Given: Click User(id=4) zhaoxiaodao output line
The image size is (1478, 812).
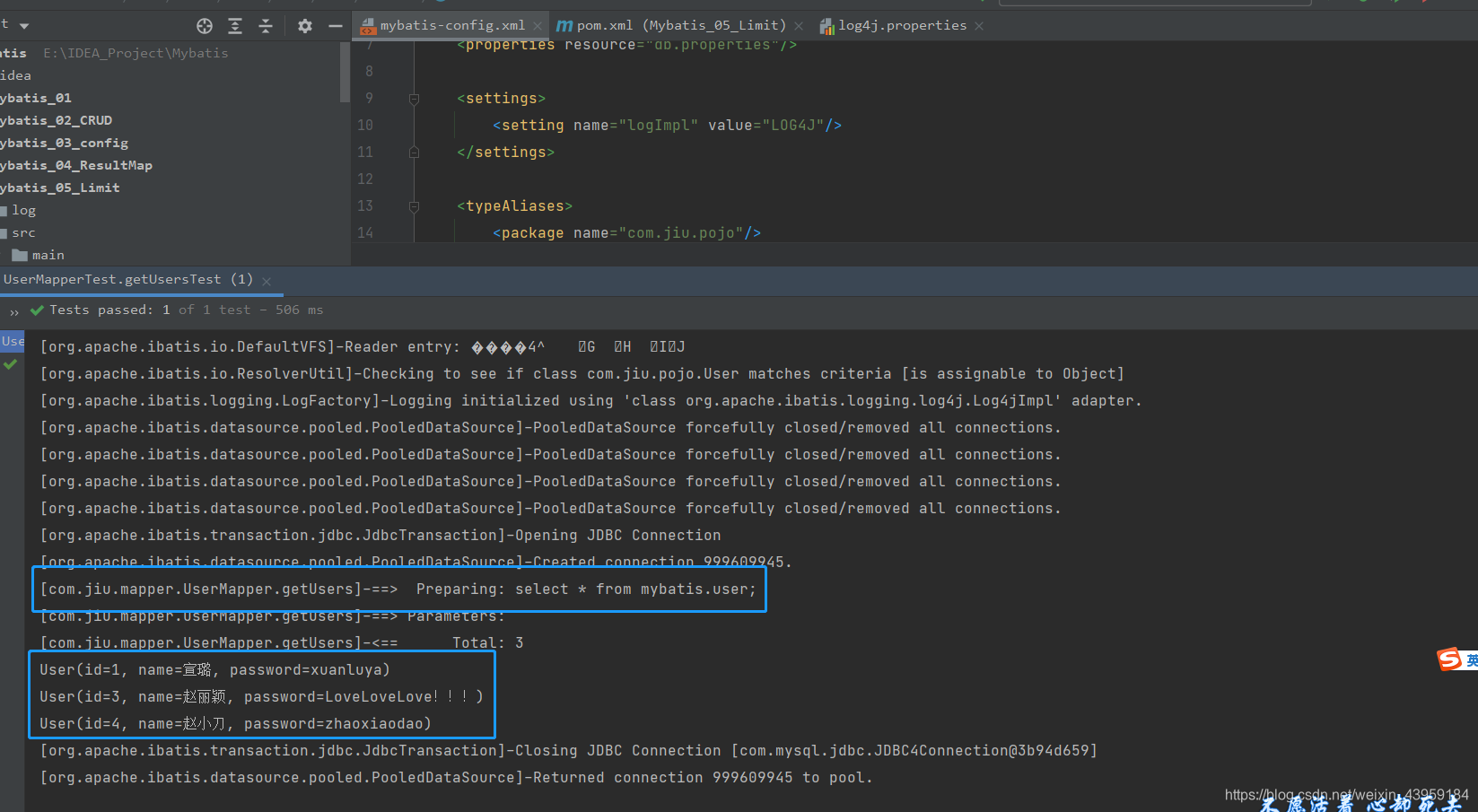Looking at the screenshot, I should [235, 724].
